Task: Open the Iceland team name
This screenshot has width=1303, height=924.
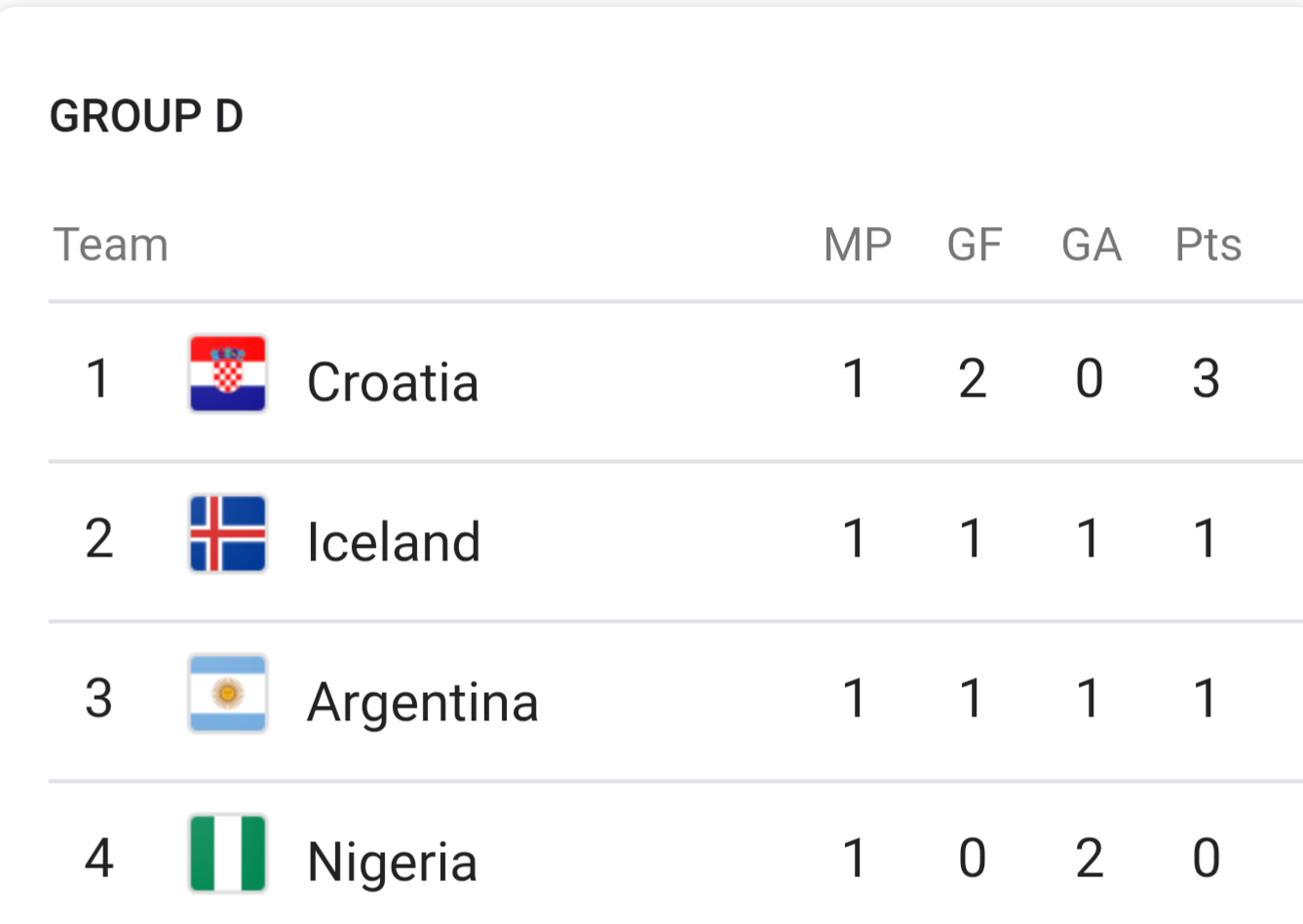Action: coord(394,541)
